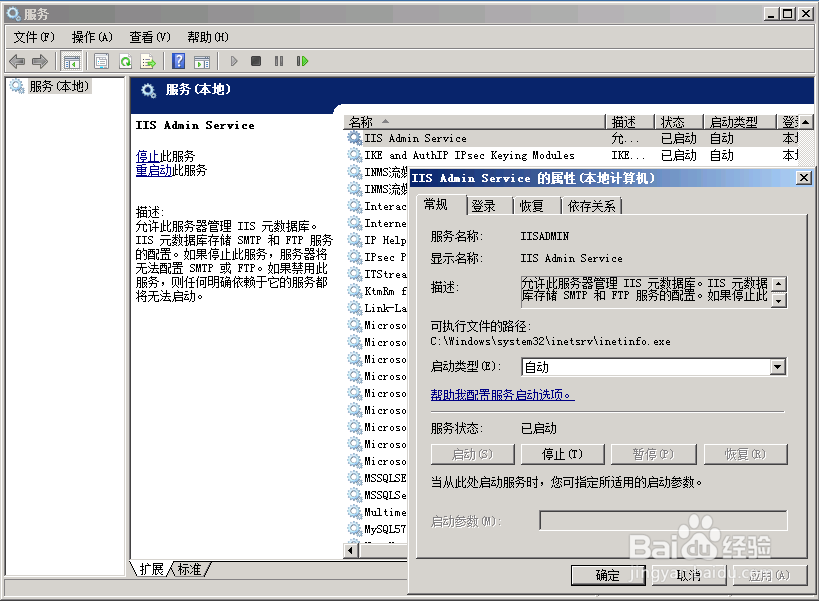Viewport: 819px width, 601px height.
Task: Click gear icon beside ITStrea service row
Action: click(355, 274)
